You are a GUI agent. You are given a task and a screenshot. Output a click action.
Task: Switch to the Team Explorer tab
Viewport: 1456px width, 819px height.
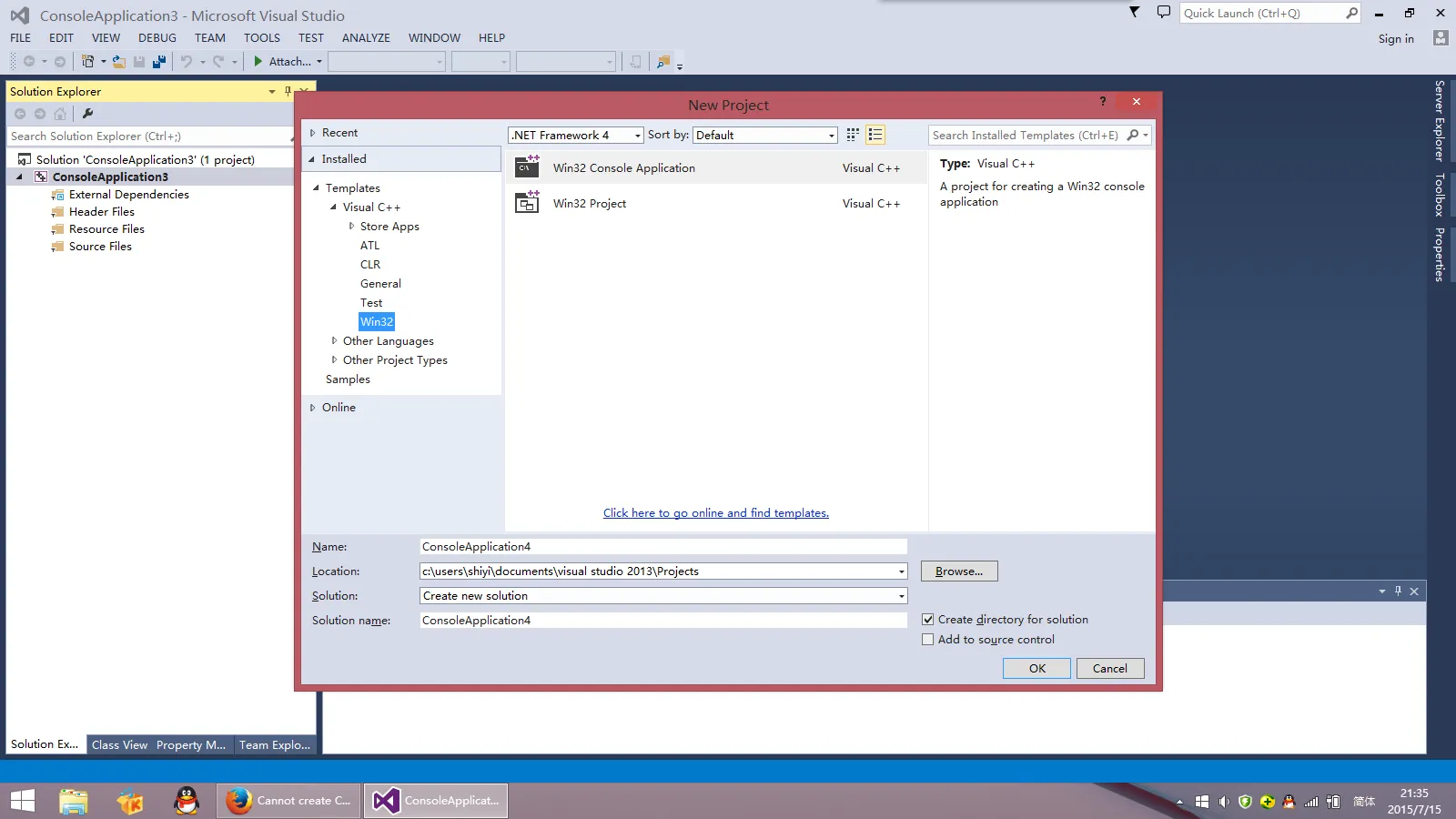tap(275, 744)
